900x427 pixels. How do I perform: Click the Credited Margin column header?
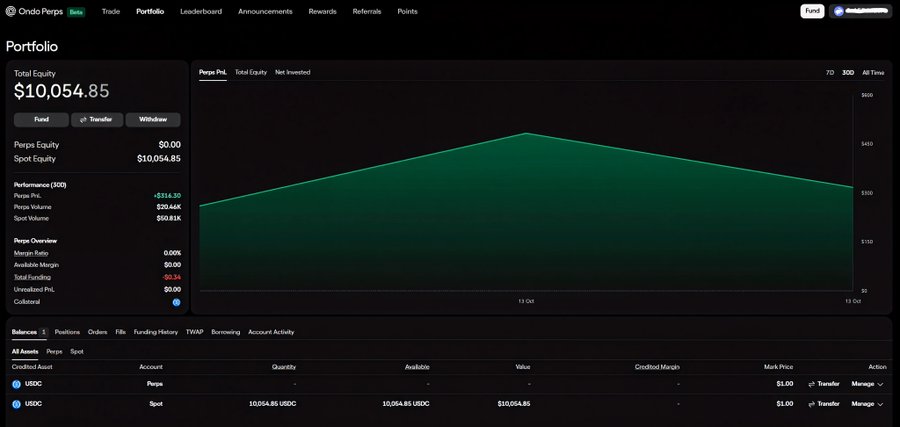(x=657, y=367)
